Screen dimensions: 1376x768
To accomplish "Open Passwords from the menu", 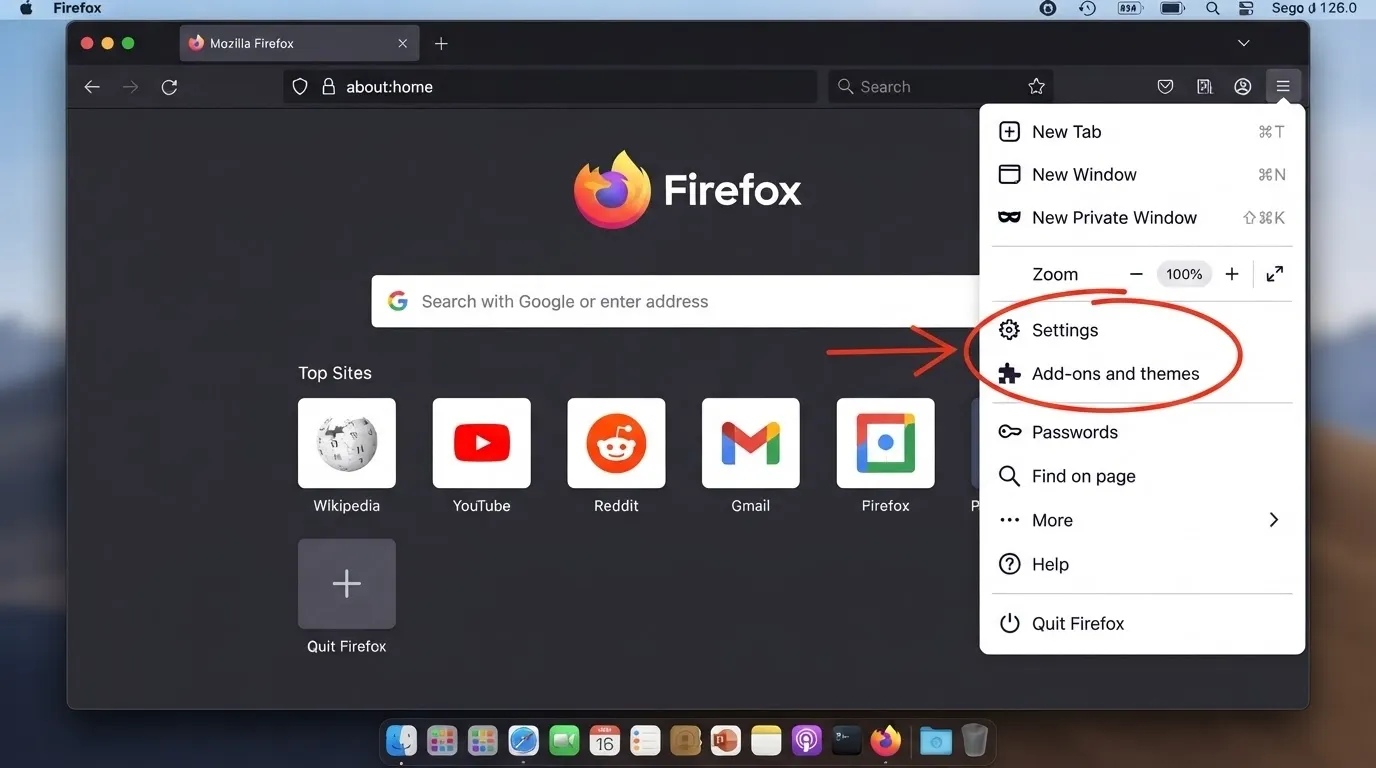I will pos(1142,432).
